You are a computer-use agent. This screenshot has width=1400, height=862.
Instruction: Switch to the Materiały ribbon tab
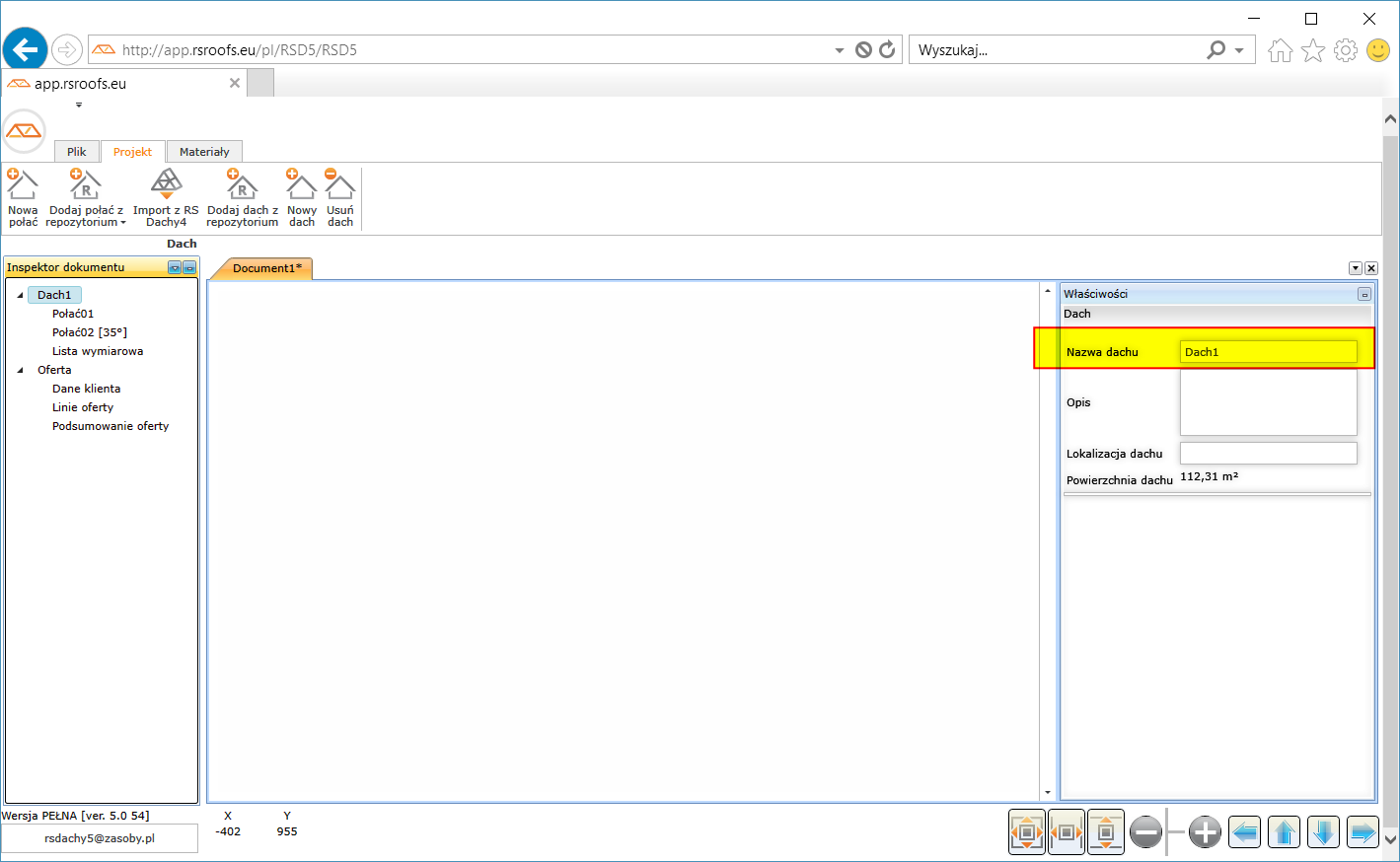204,152
